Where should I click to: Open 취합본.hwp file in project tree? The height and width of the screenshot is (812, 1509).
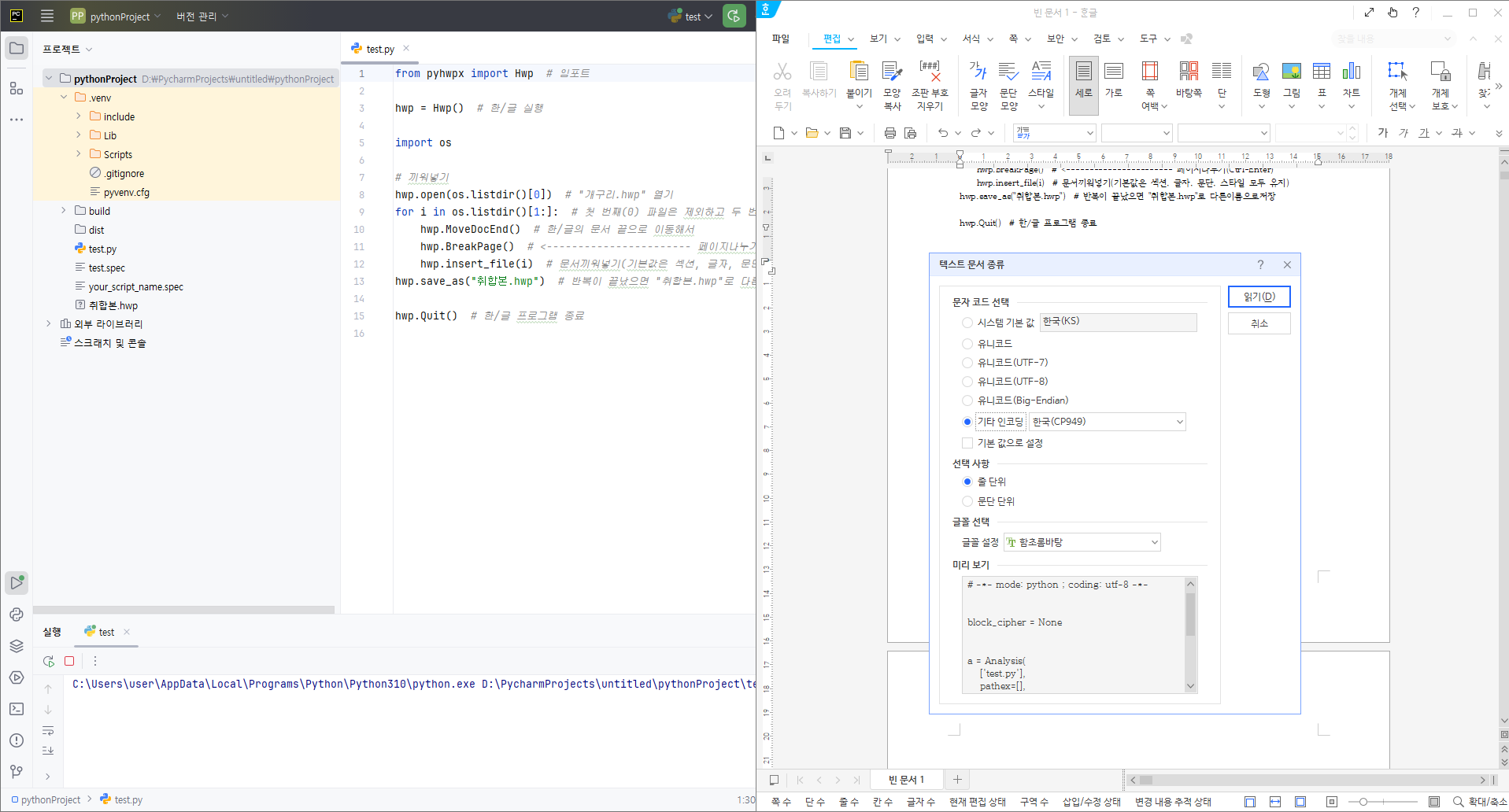click(113, 305)
